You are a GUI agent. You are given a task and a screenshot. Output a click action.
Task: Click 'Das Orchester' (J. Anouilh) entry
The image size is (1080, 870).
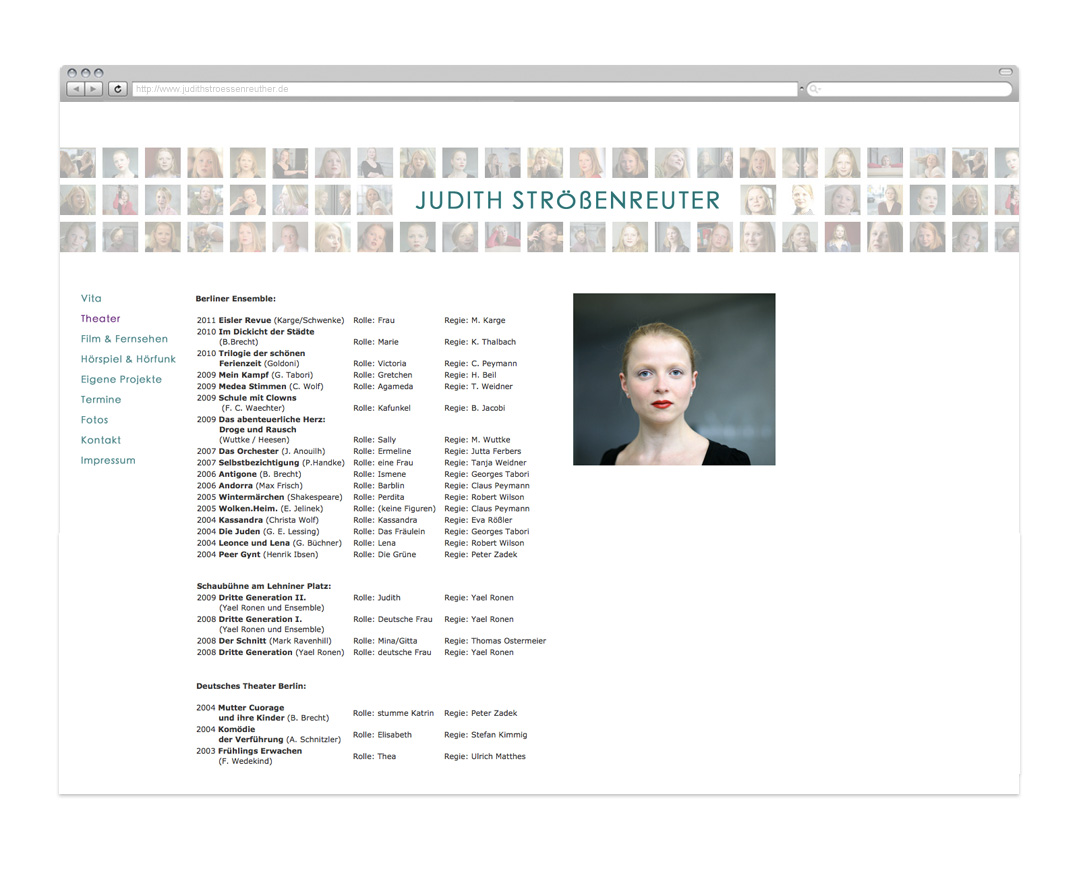pos(260,451)
